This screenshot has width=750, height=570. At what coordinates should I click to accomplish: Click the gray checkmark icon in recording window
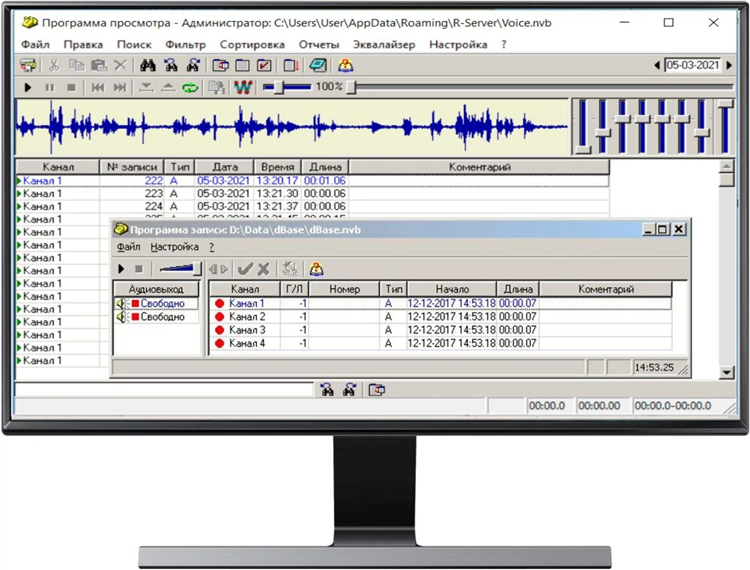pyautogui.click(x=245, y=269)
